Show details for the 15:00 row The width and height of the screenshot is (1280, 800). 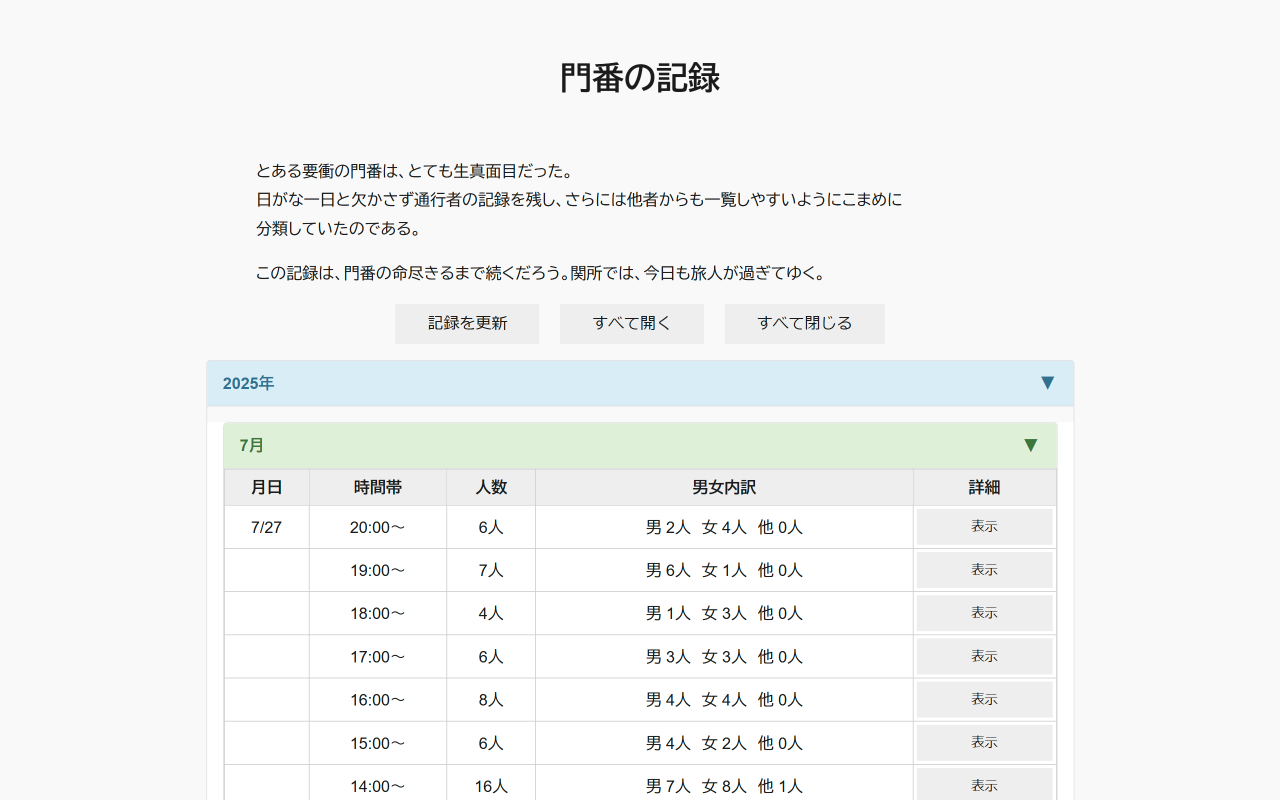click(x=985, y=743)
